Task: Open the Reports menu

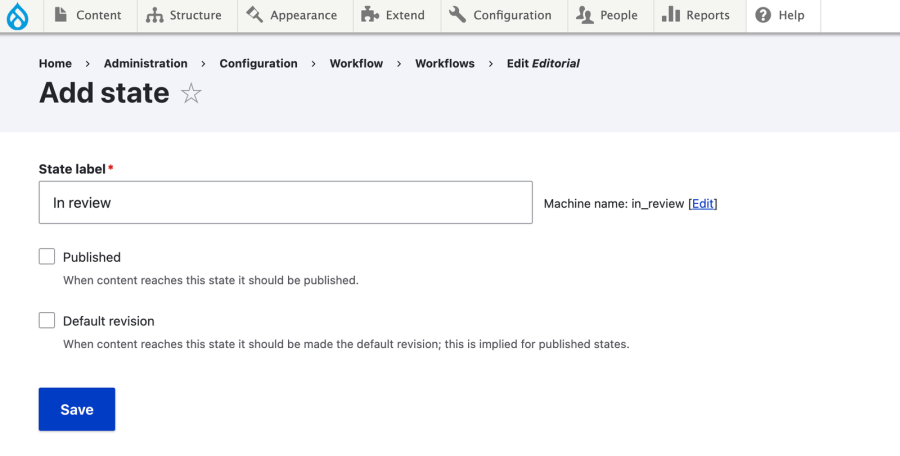Action: click(700, 16)
